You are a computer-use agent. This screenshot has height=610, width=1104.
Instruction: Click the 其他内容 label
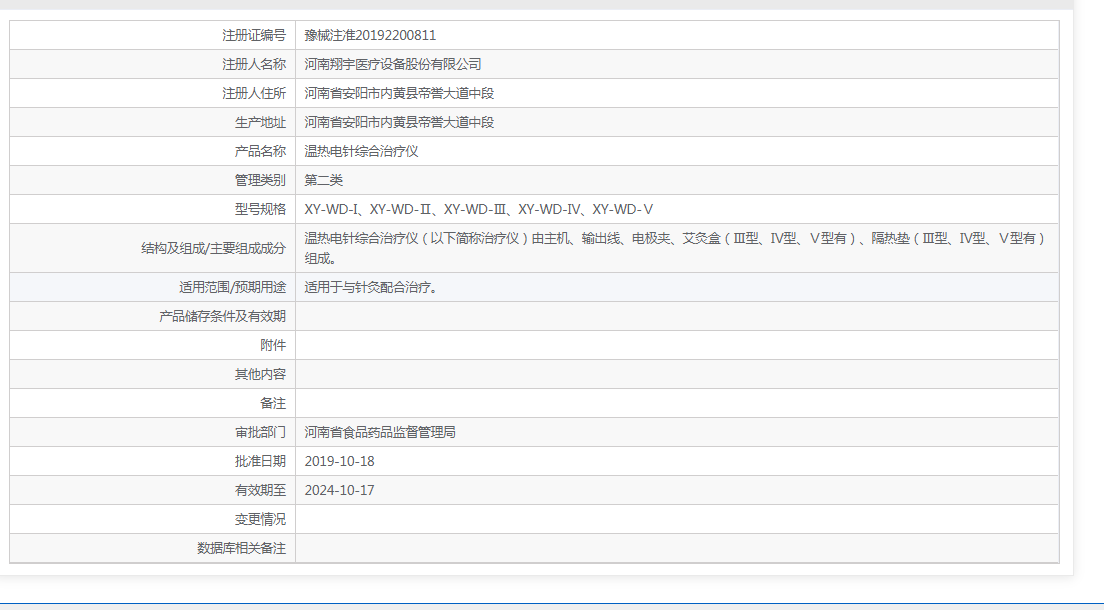(x=261, y=374)
